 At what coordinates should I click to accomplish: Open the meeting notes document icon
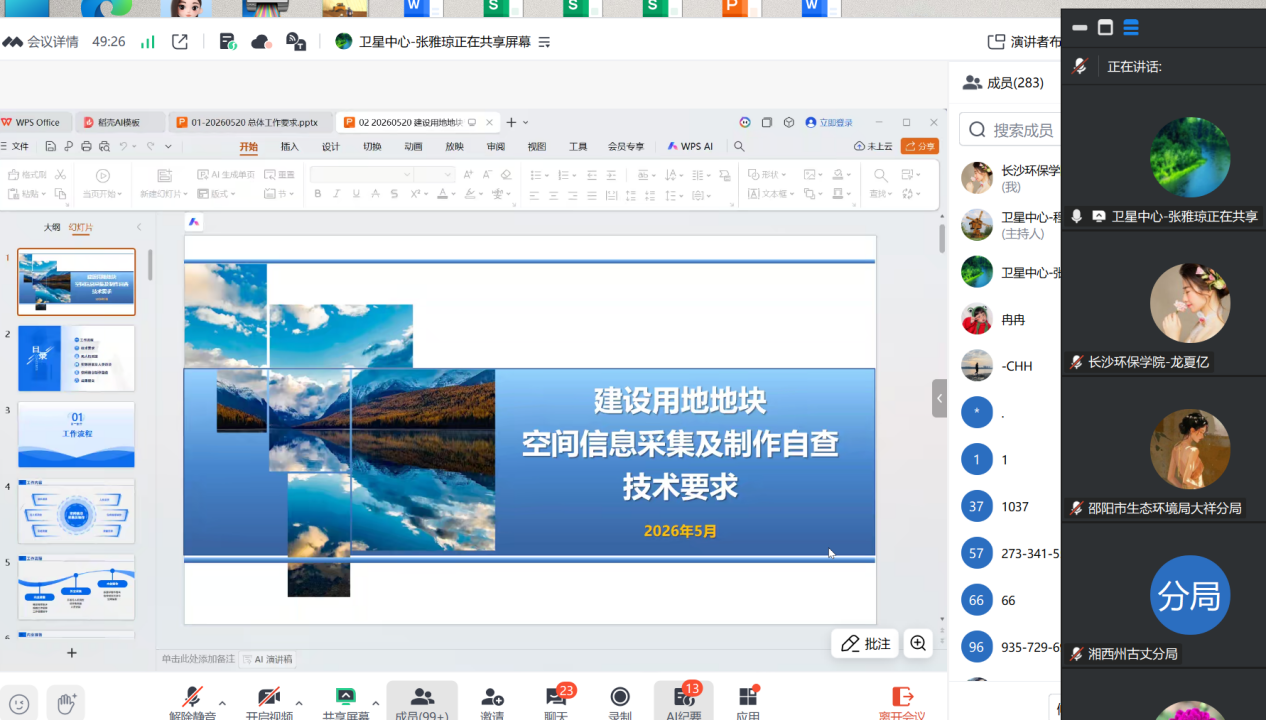click(228, 42)
